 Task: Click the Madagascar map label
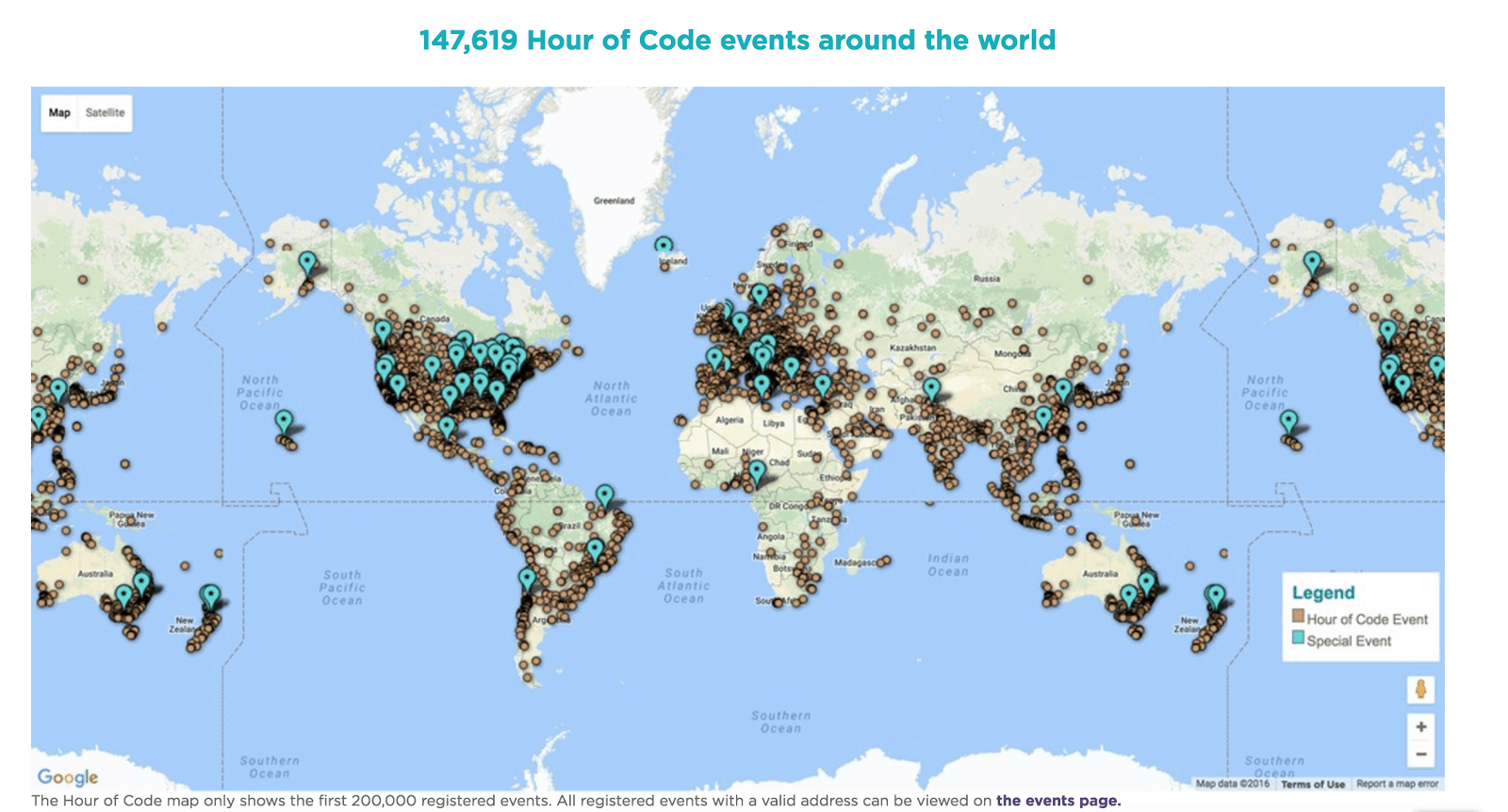(856, 562)
